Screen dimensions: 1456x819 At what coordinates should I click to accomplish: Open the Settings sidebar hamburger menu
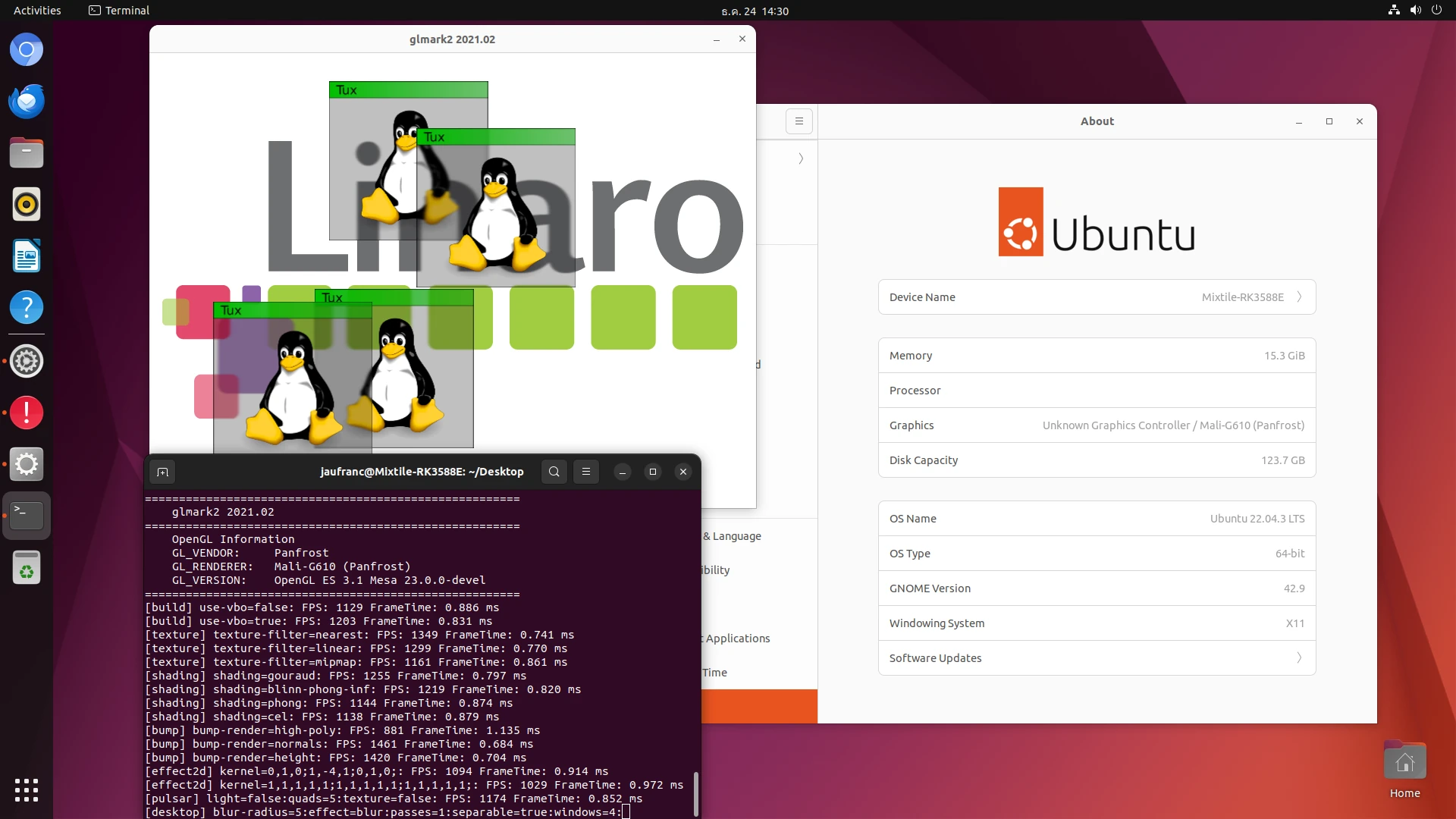799,121
